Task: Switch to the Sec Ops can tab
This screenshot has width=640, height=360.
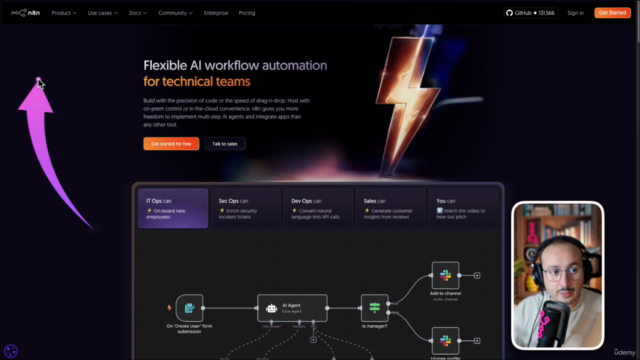Action: pyautogui.click(x=245, y=208)
